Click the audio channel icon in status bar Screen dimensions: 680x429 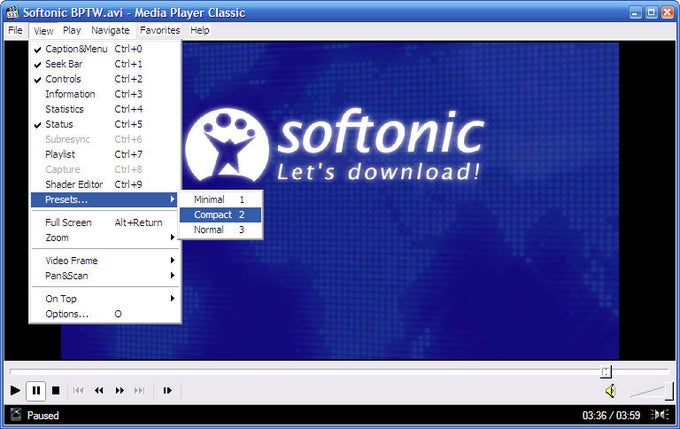(660, 415)
